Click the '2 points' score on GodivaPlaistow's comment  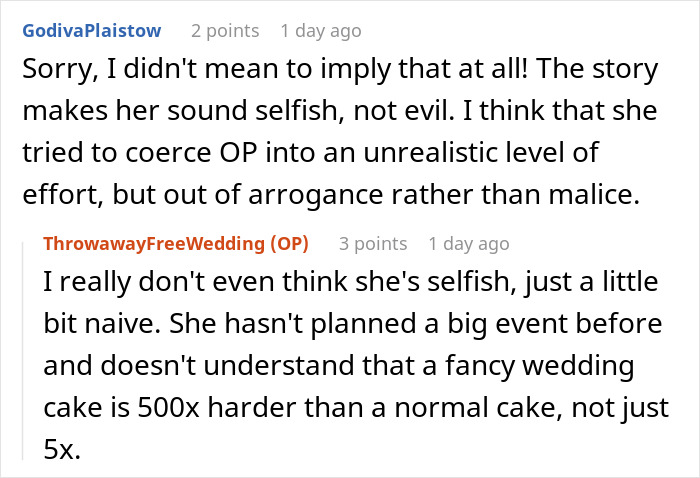[226, 31]
